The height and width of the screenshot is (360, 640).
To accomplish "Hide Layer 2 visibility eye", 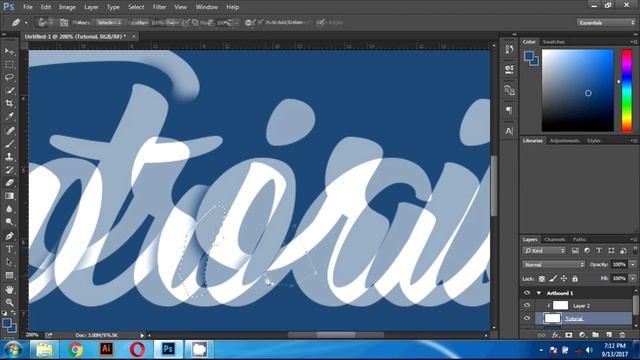I will [527, 305].
